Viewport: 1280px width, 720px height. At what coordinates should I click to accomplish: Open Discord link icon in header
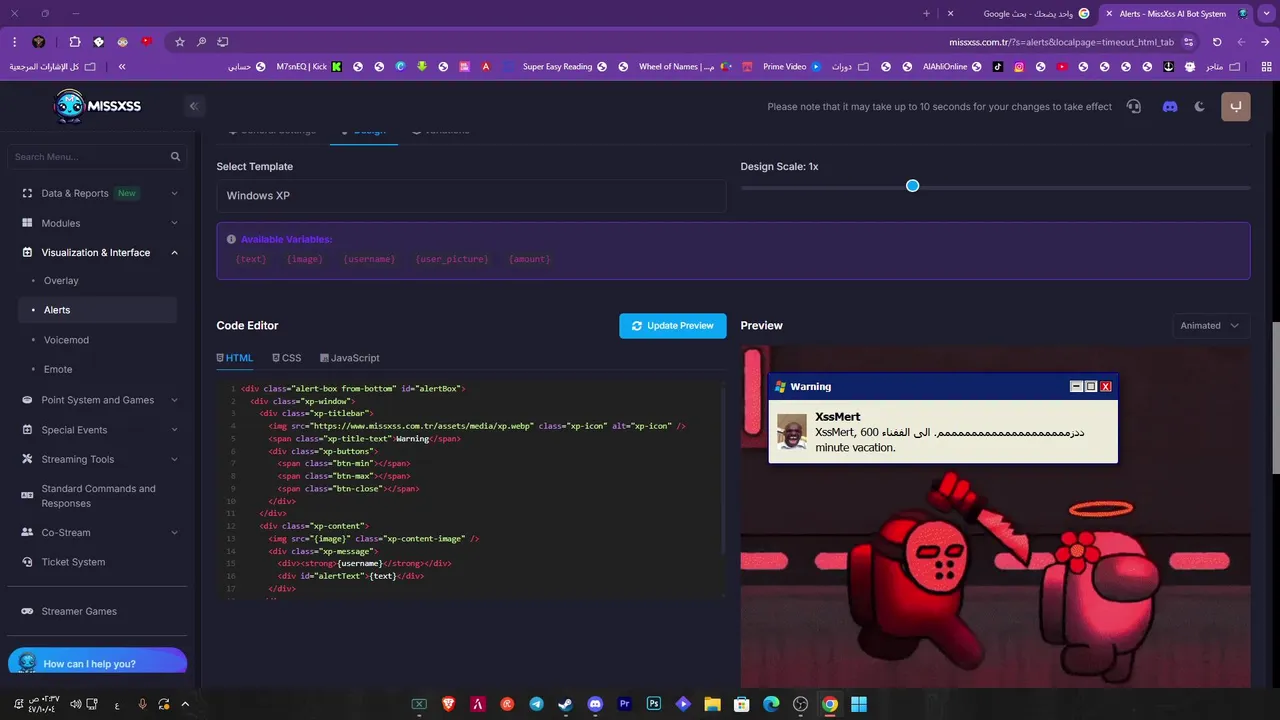click(x=1170, y=106)
